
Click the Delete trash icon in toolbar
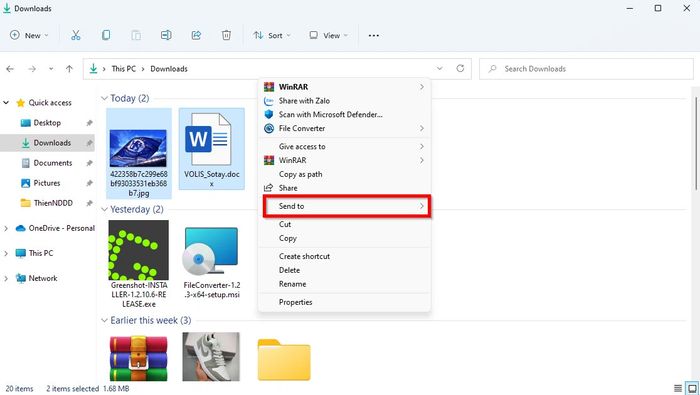tap(226, 35)
